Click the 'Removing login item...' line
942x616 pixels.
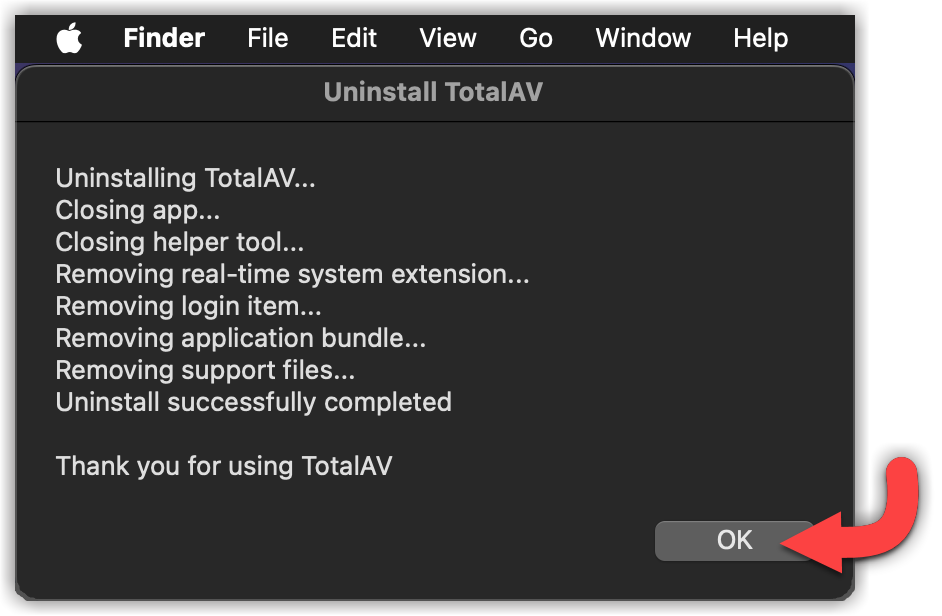[188, 306]
